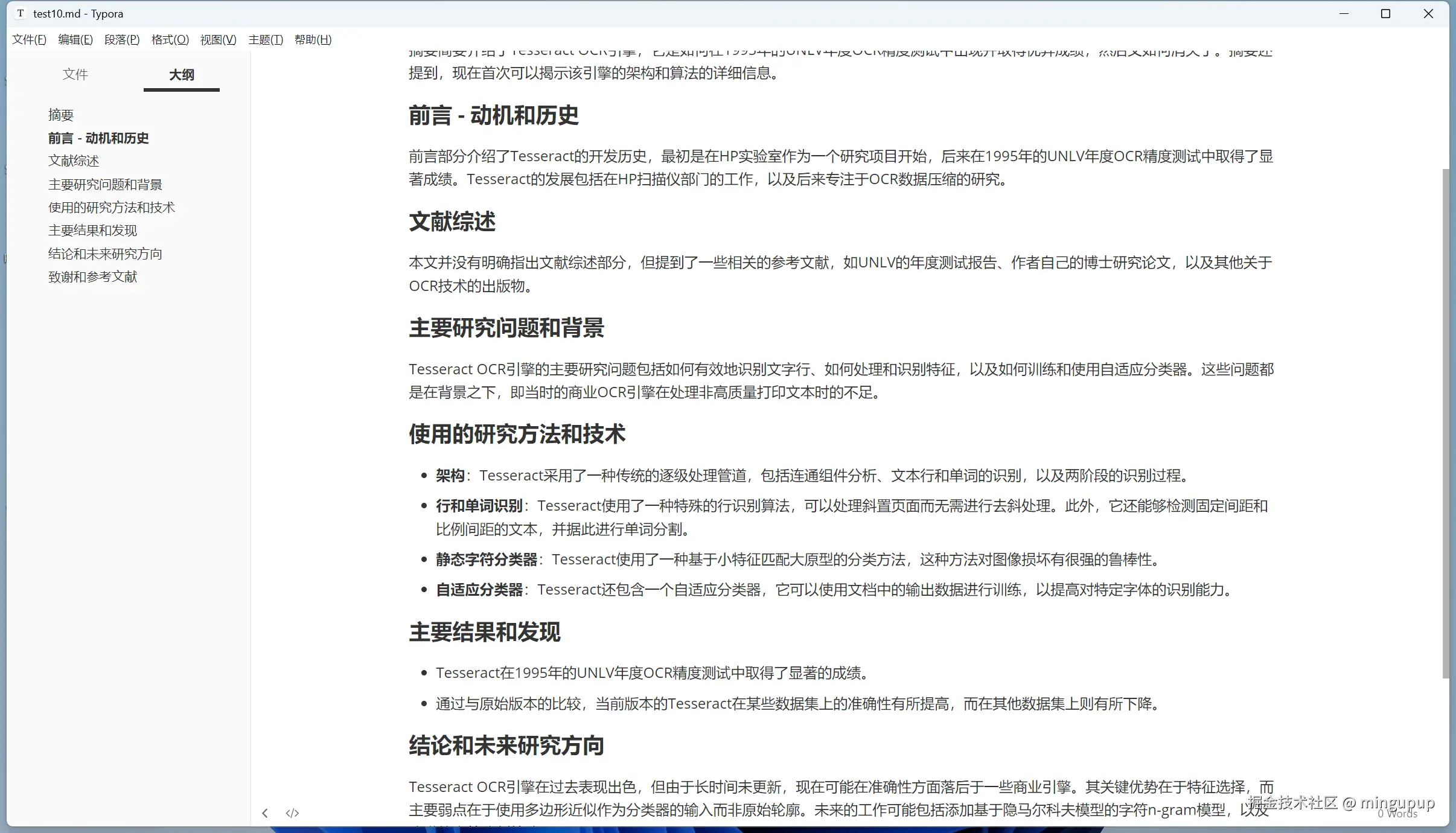Image resolution: width=1456 pixels, height=833 pixels.
Task: Open the 段落(P) menu
Action: [x=122, y=39]
